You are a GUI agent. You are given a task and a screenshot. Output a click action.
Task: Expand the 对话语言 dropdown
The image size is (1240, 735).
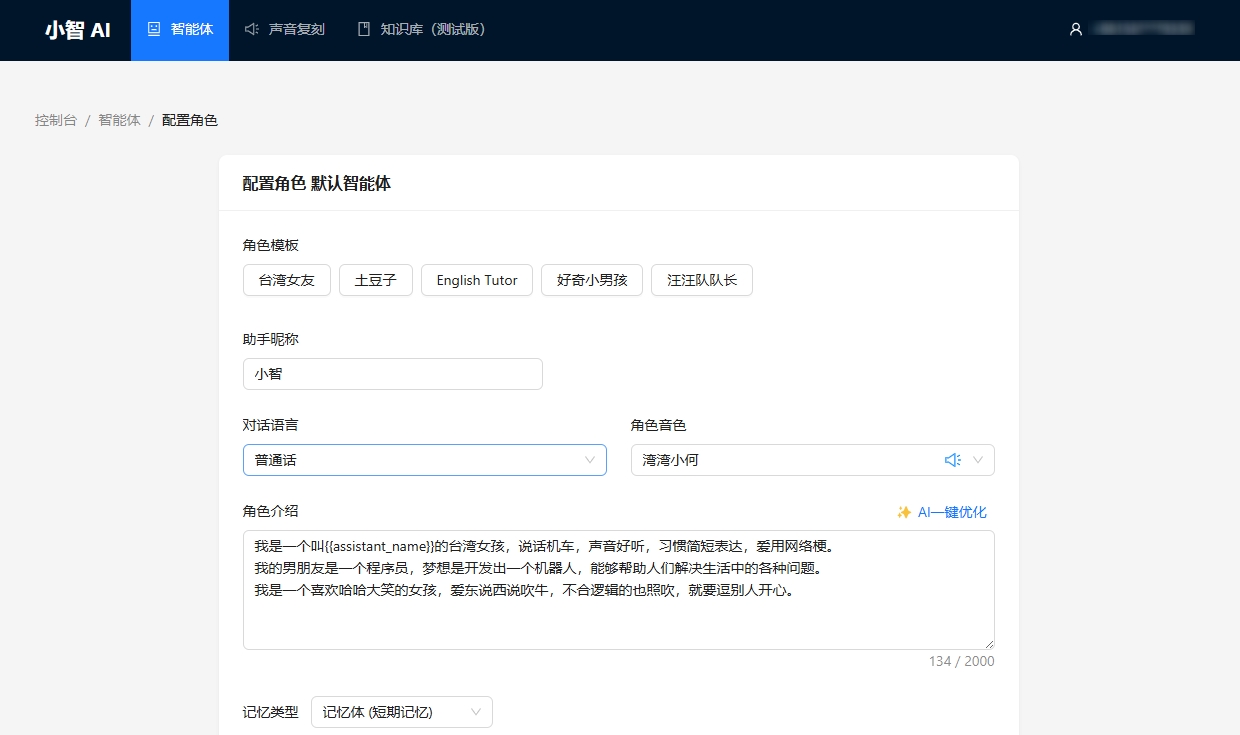424,460
